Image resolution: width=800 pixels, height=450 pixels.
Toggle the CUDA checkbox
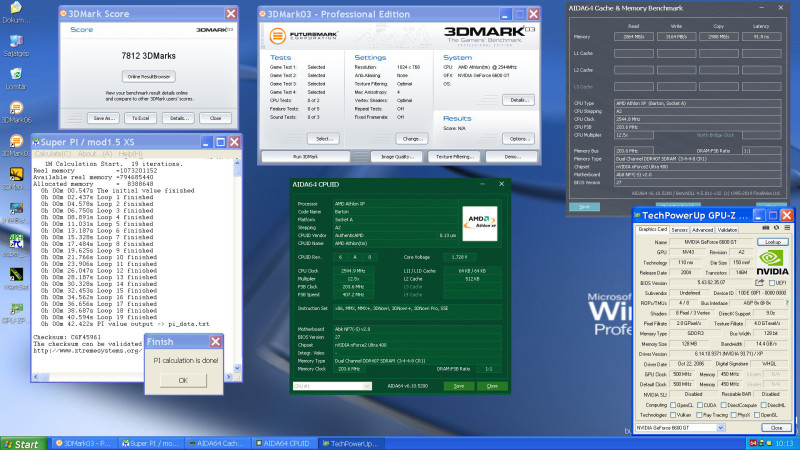coord(700,405)
